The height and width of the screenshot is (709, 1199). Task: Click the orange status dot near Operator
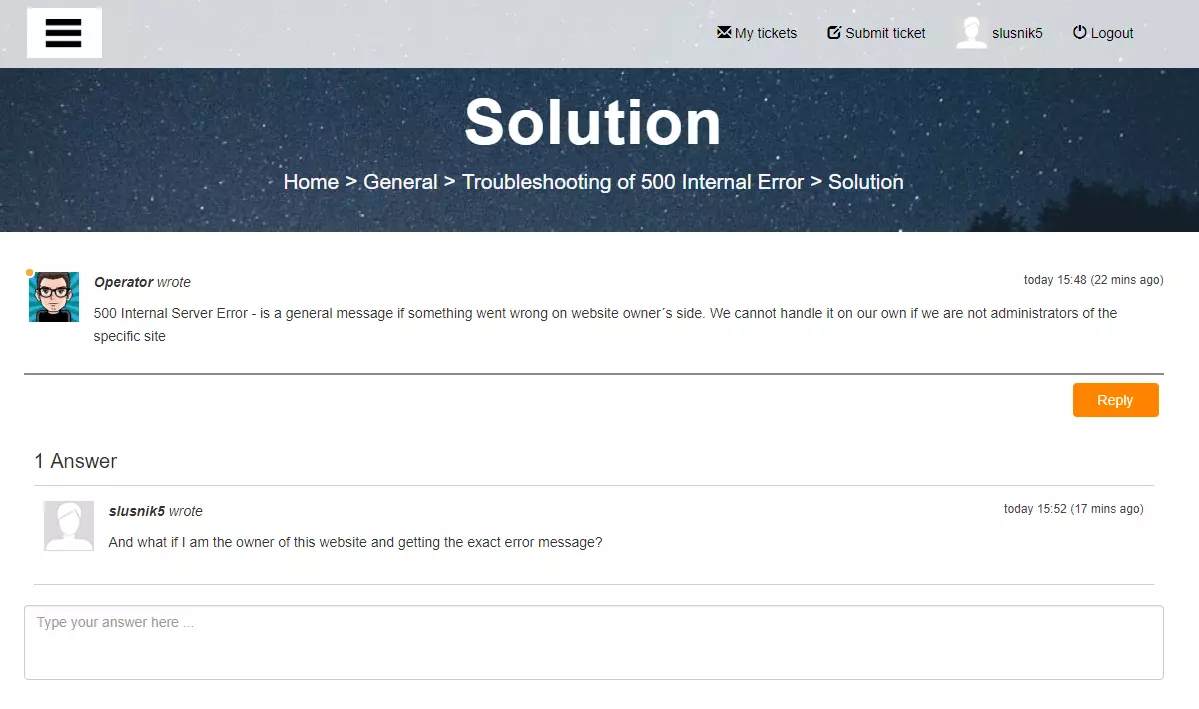coord(28,271)
